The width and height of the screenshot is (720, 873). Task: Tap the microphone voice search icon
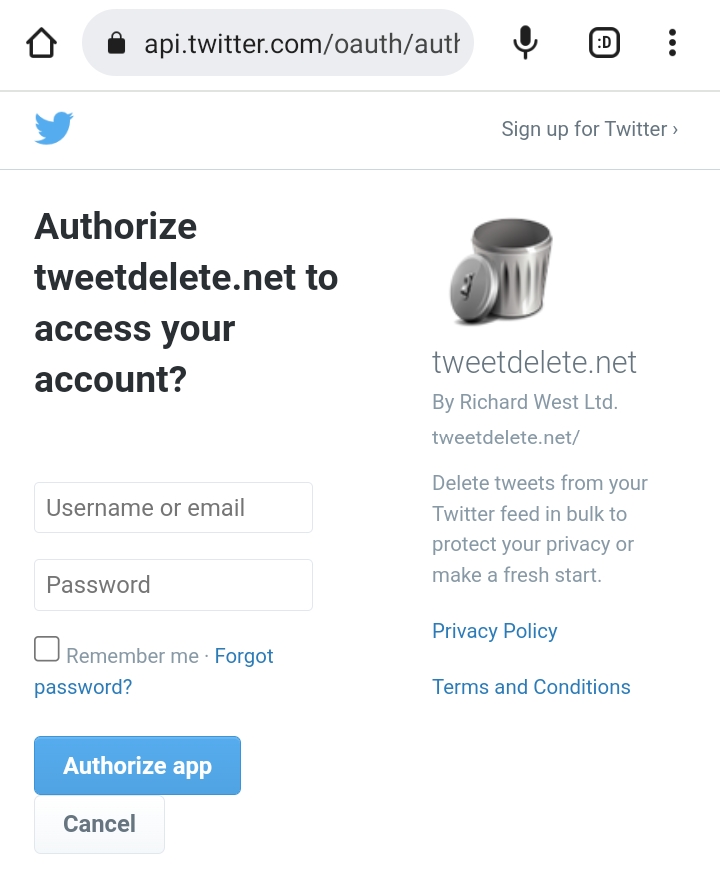point(525,43)
